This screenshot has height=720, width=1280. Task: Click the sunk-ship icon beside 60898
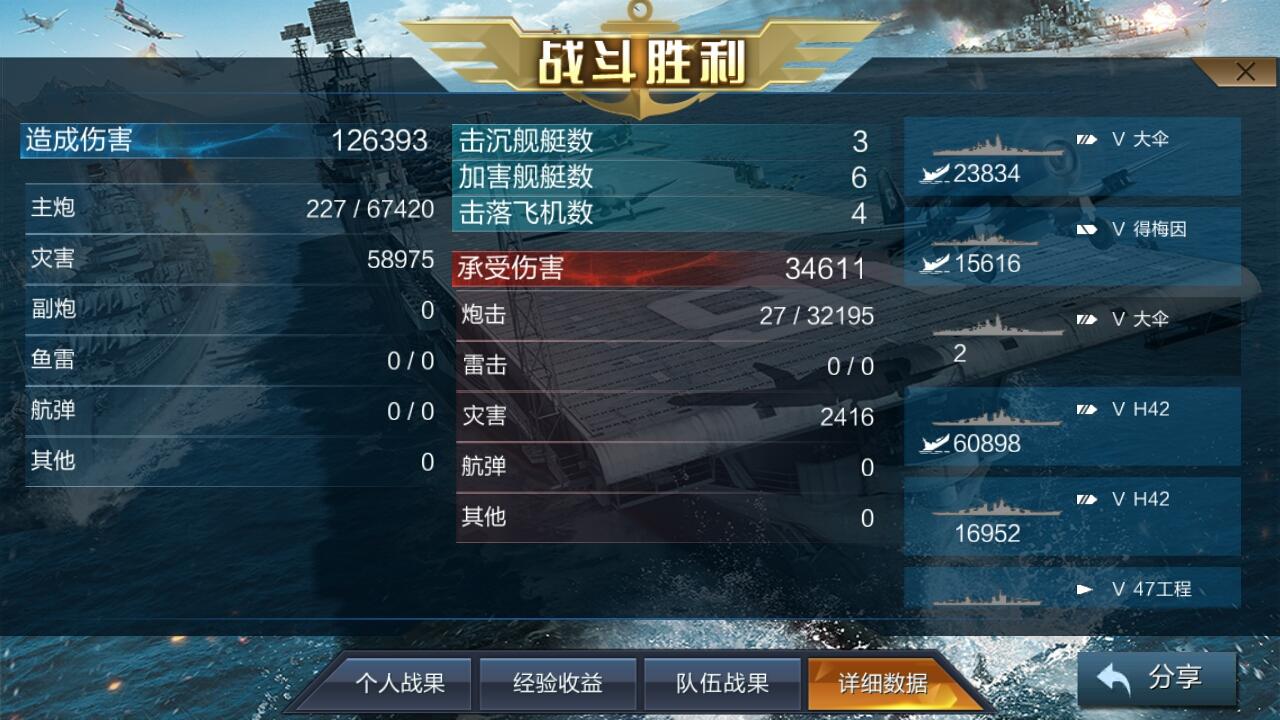pyautogui.click(x=934, y=444)
